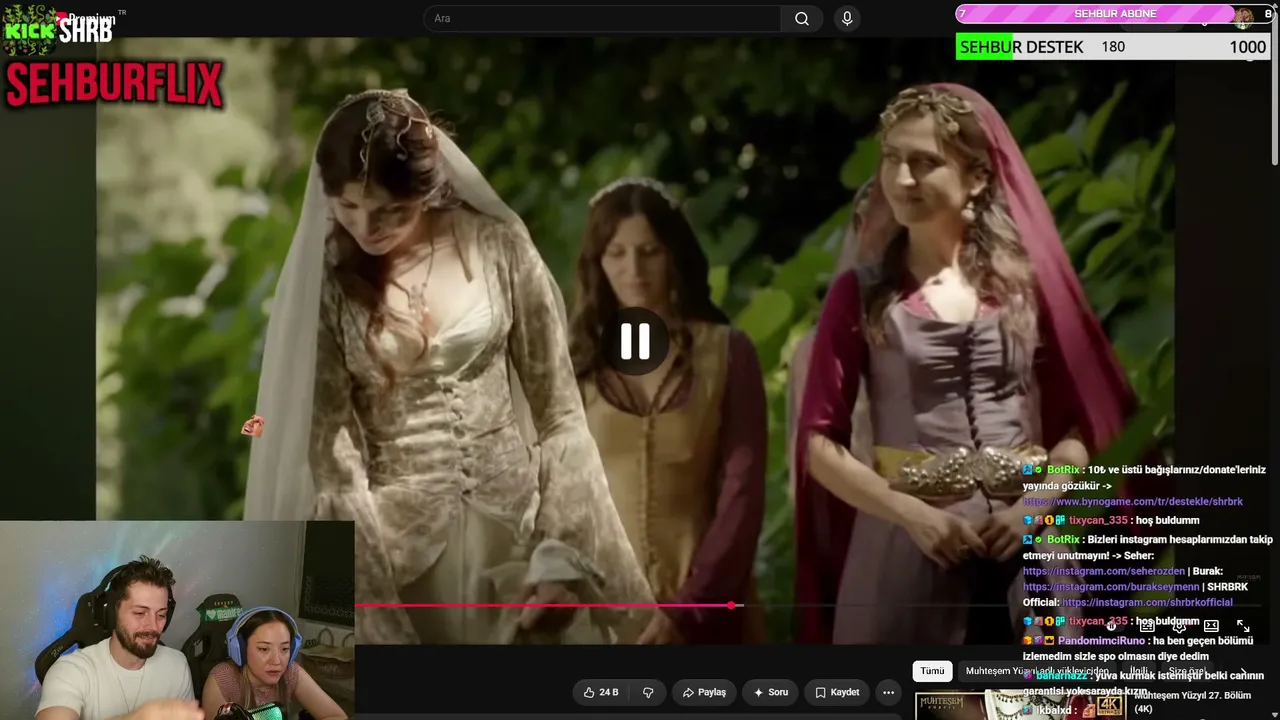Show more filter chips with arrow
Image resolution: width=1280 pixels, height=720 pixels.
1243,672
